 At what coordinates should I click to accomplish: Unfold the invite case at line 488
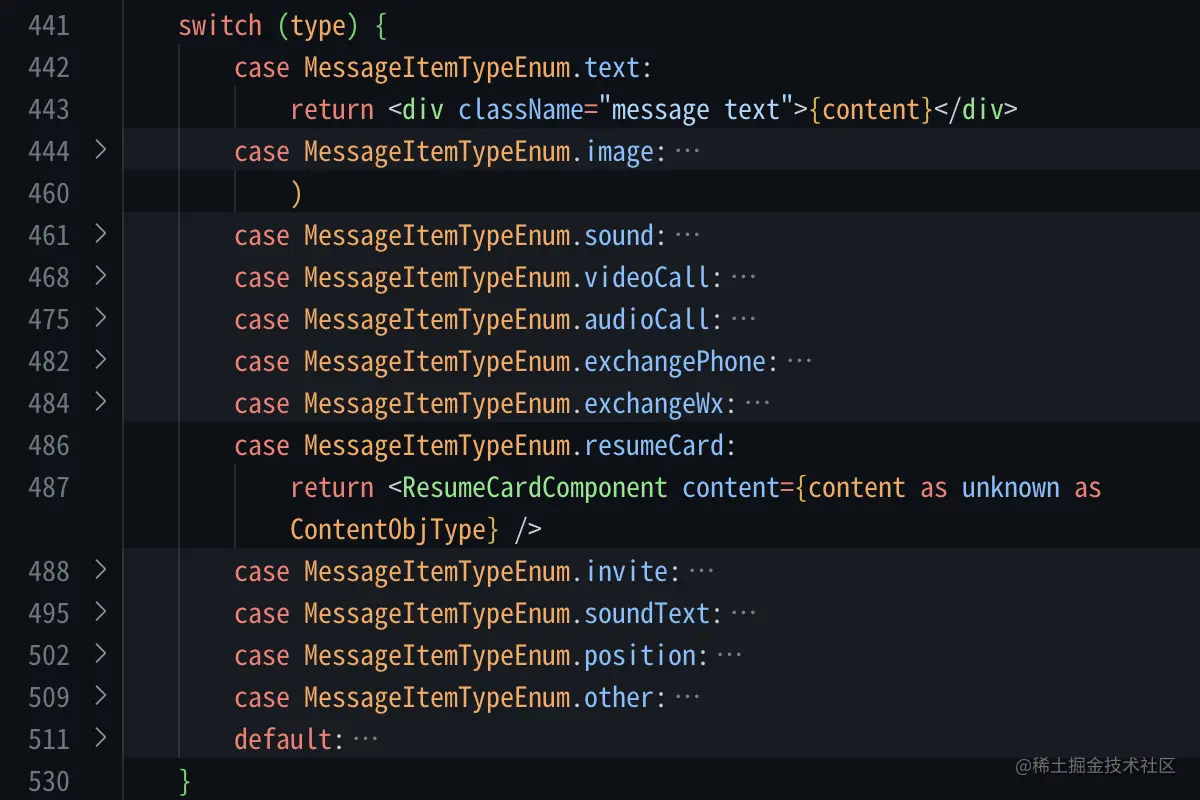(100, 571)
